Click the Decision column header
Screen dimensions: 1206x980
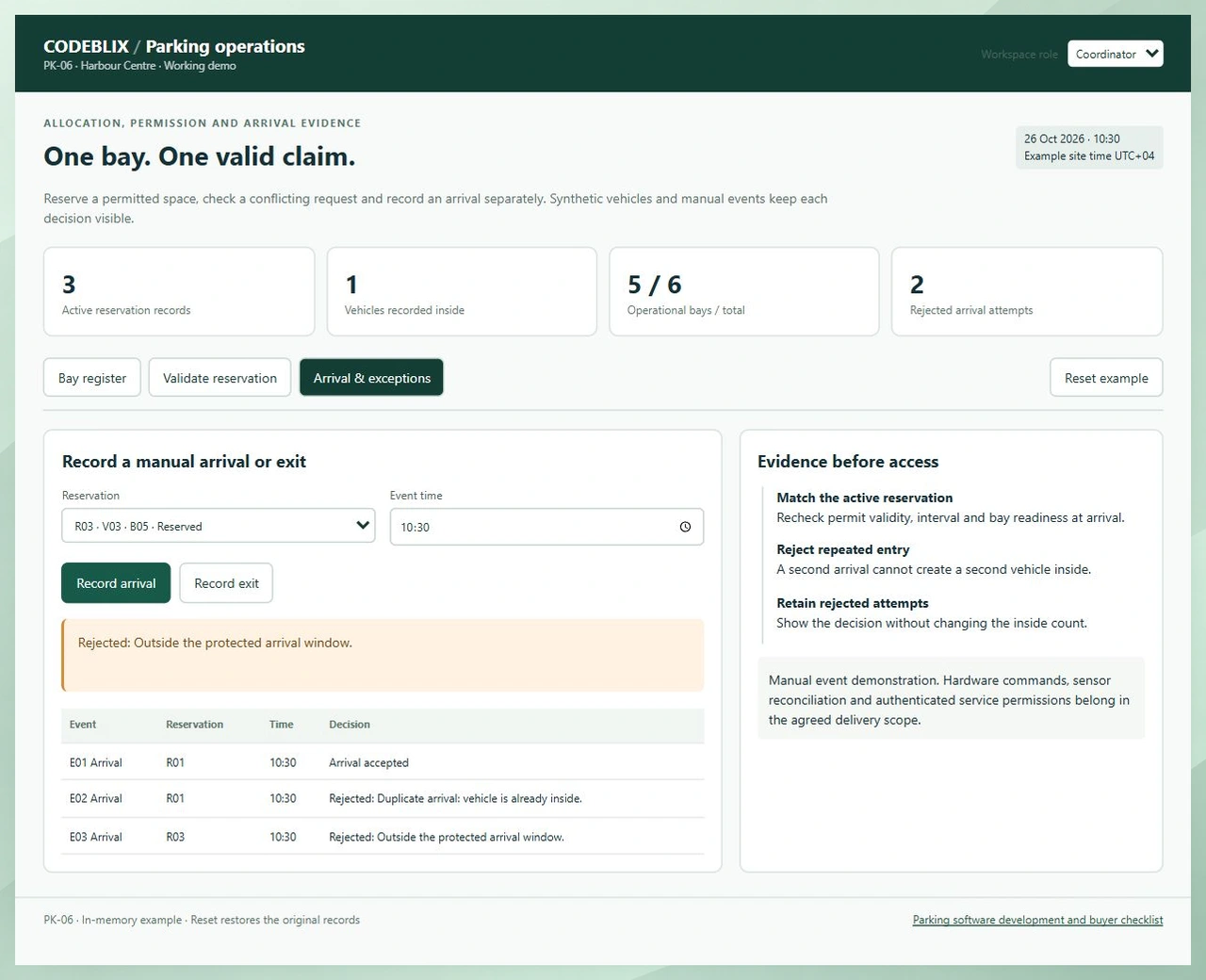350,725
